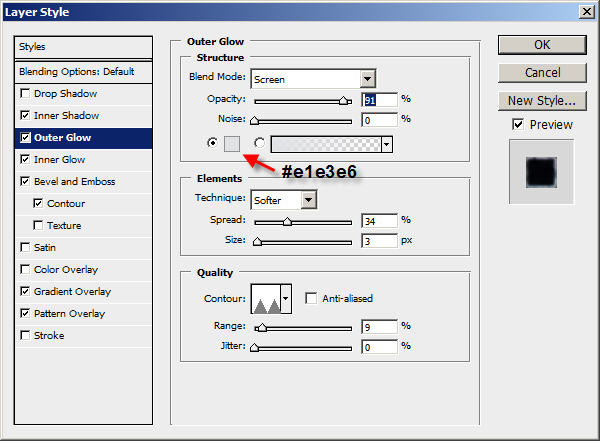Select the Inner Glow style row
The image size is (600, 441).
[83, 160]
